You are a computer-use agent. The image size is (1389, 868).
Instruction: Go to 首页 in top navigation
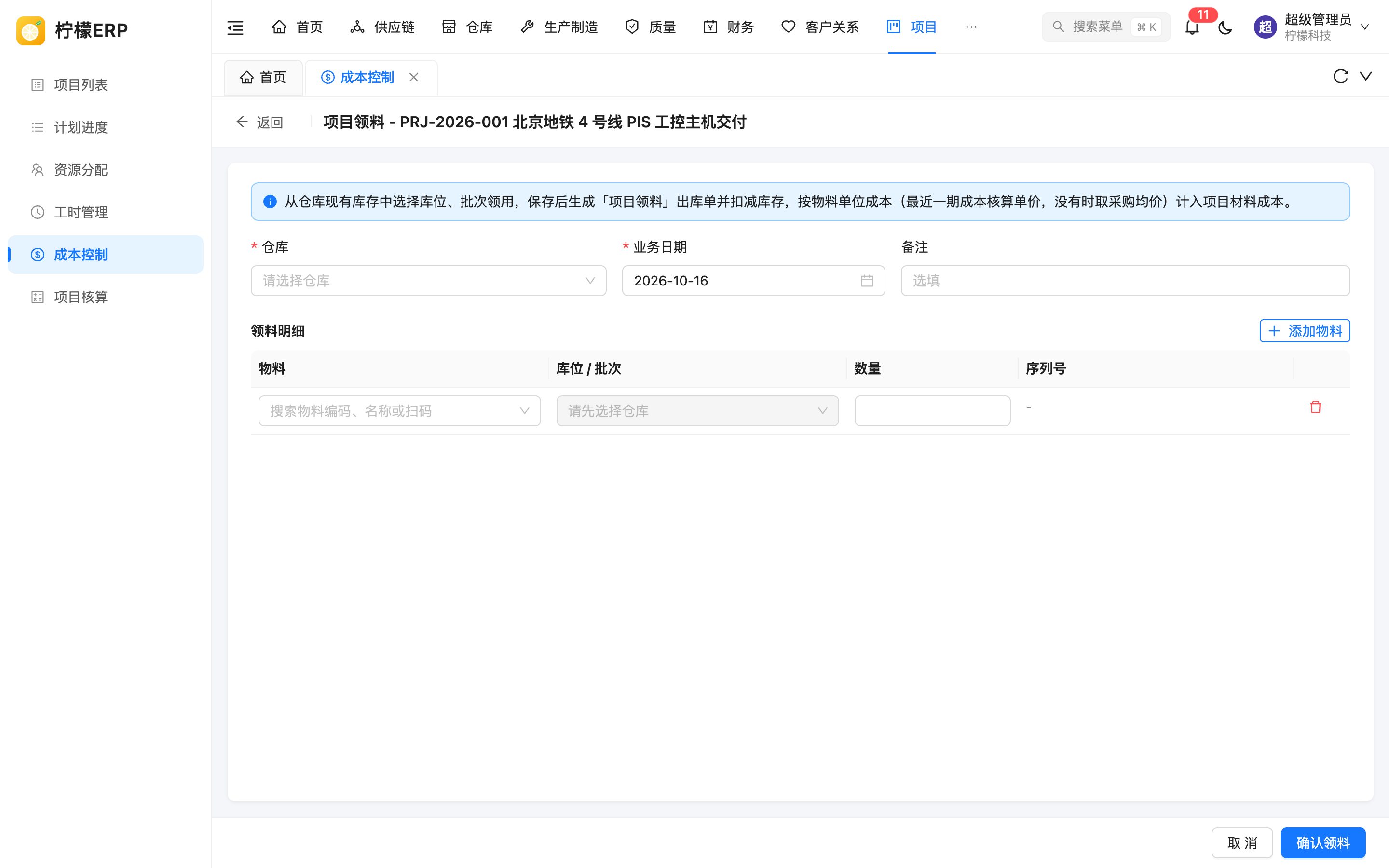(x=297, y=27)
